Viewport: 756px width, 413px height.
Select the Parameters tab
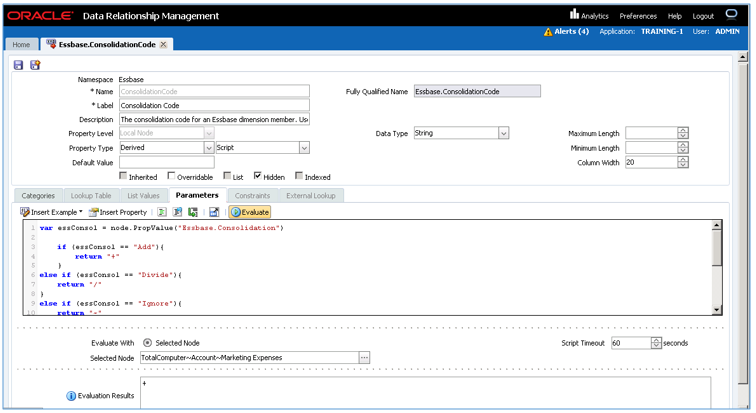click(197, 195)
